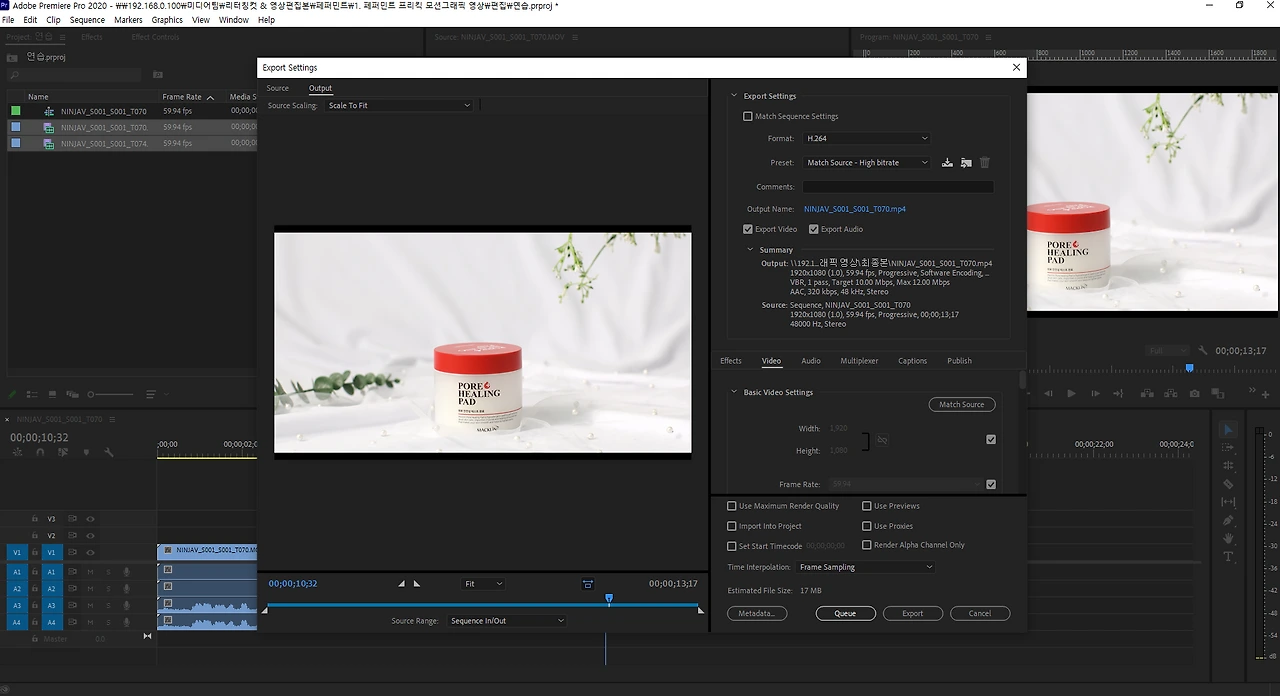Screen dimensions: 1280x696
Task: Select the Pen tool
Action: pos(1229,520)
